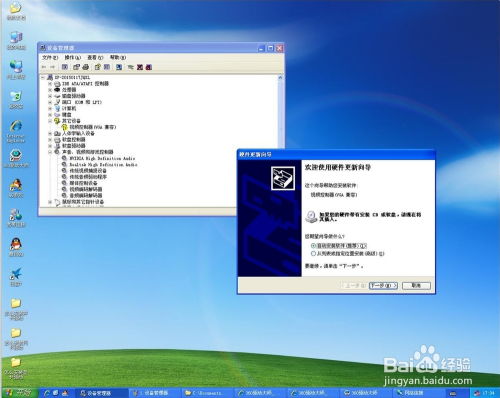The height and width of the screenshot is (398, 500).
Task: Click the yellow question mark icon for 其它设备
Action: [x=57, y=121]
